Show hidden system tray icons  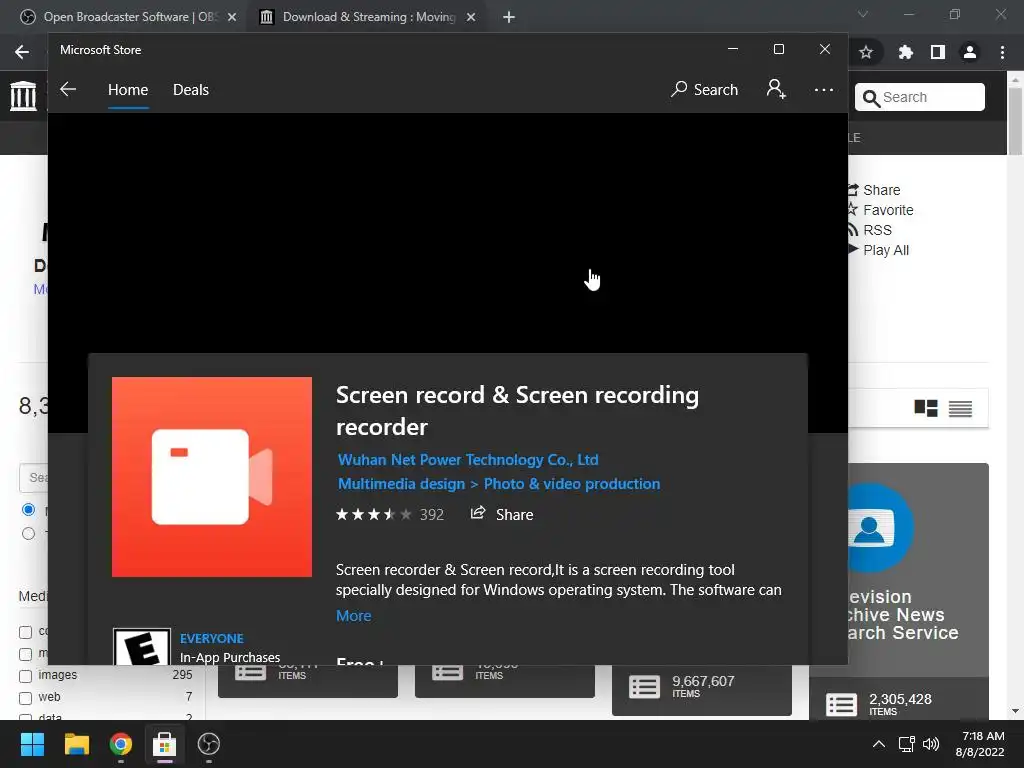tap(879, 744)
